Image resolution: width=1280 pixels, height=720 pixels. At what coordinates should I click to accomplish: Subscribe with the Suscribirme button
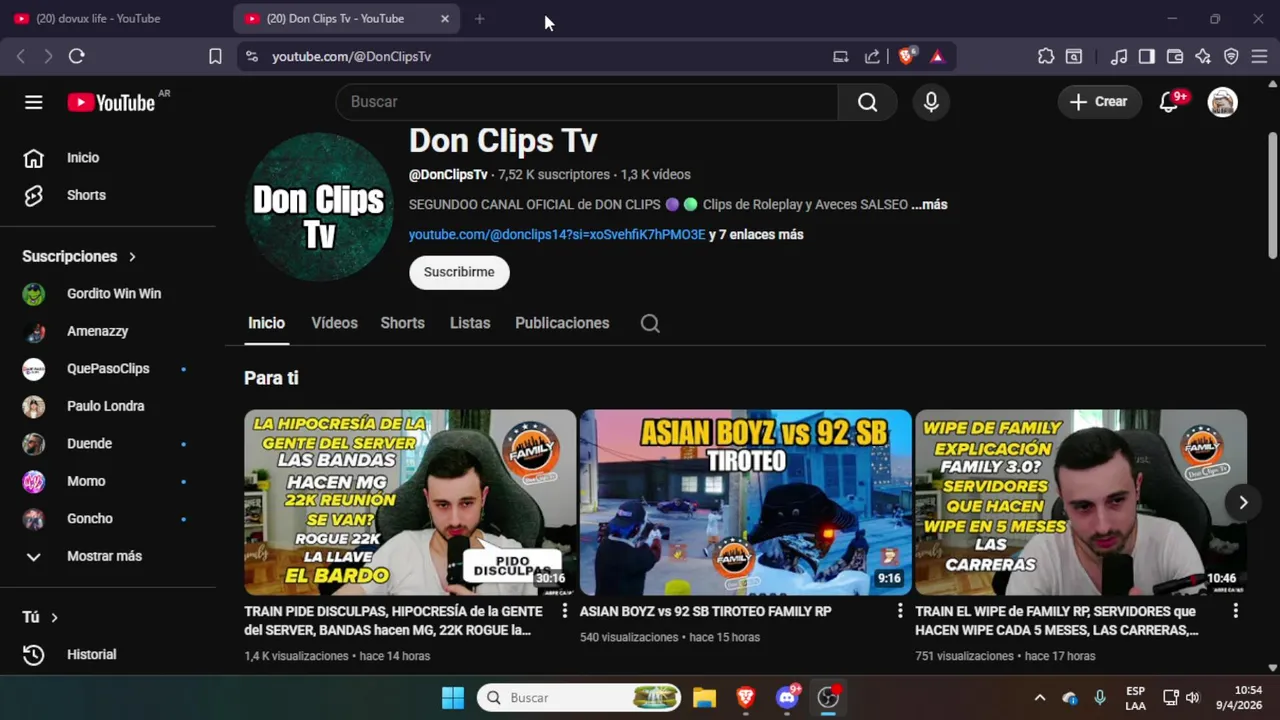[x=459, y=272]
